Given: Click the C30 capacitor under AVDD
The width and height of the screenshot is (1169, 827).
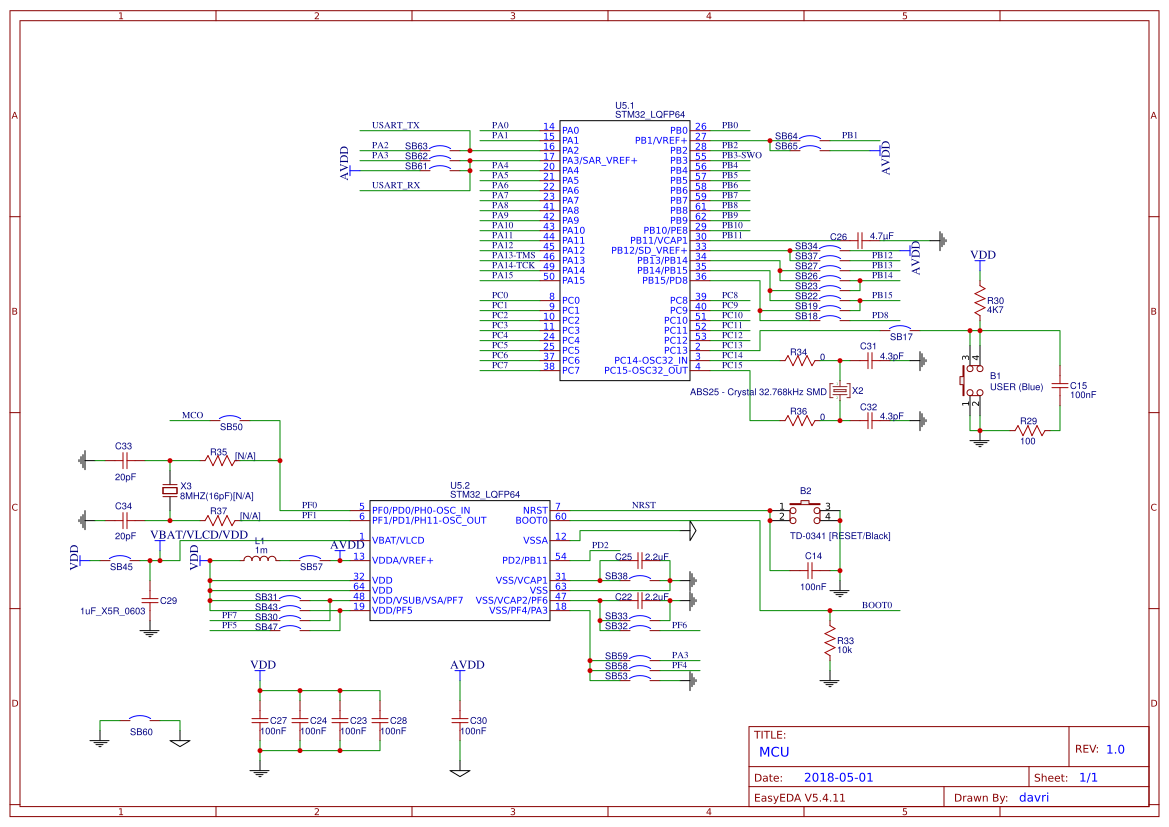Looking at the screenshot, I should tap(460, 720).
